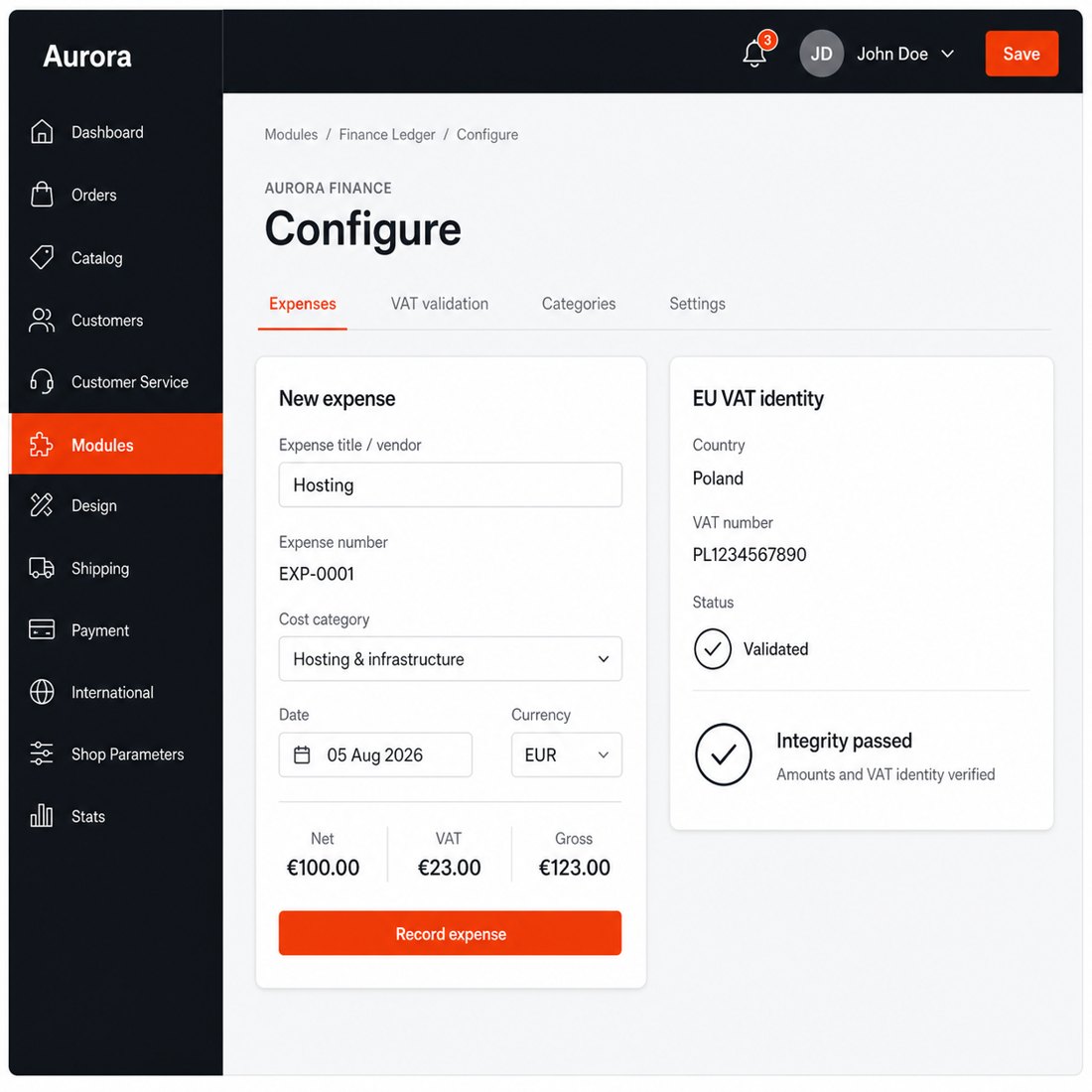Switch to the Settings tab
This screenshot has height=1092, width=1092.
[x=697, y=304]
